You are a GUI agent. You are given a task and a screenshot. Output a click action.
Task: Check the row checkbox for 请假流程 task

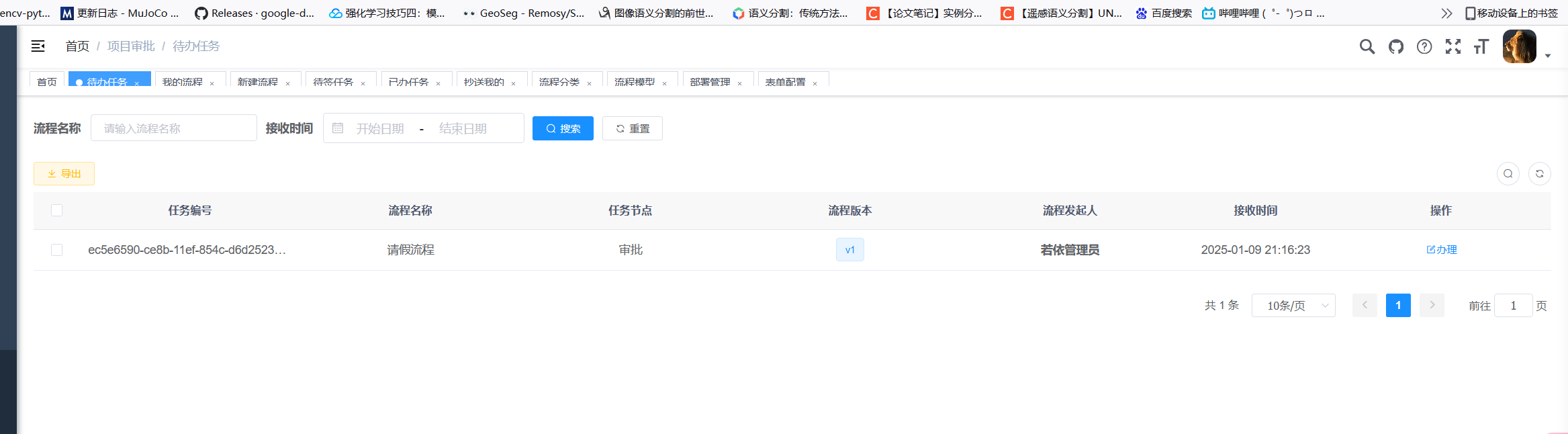57,250
